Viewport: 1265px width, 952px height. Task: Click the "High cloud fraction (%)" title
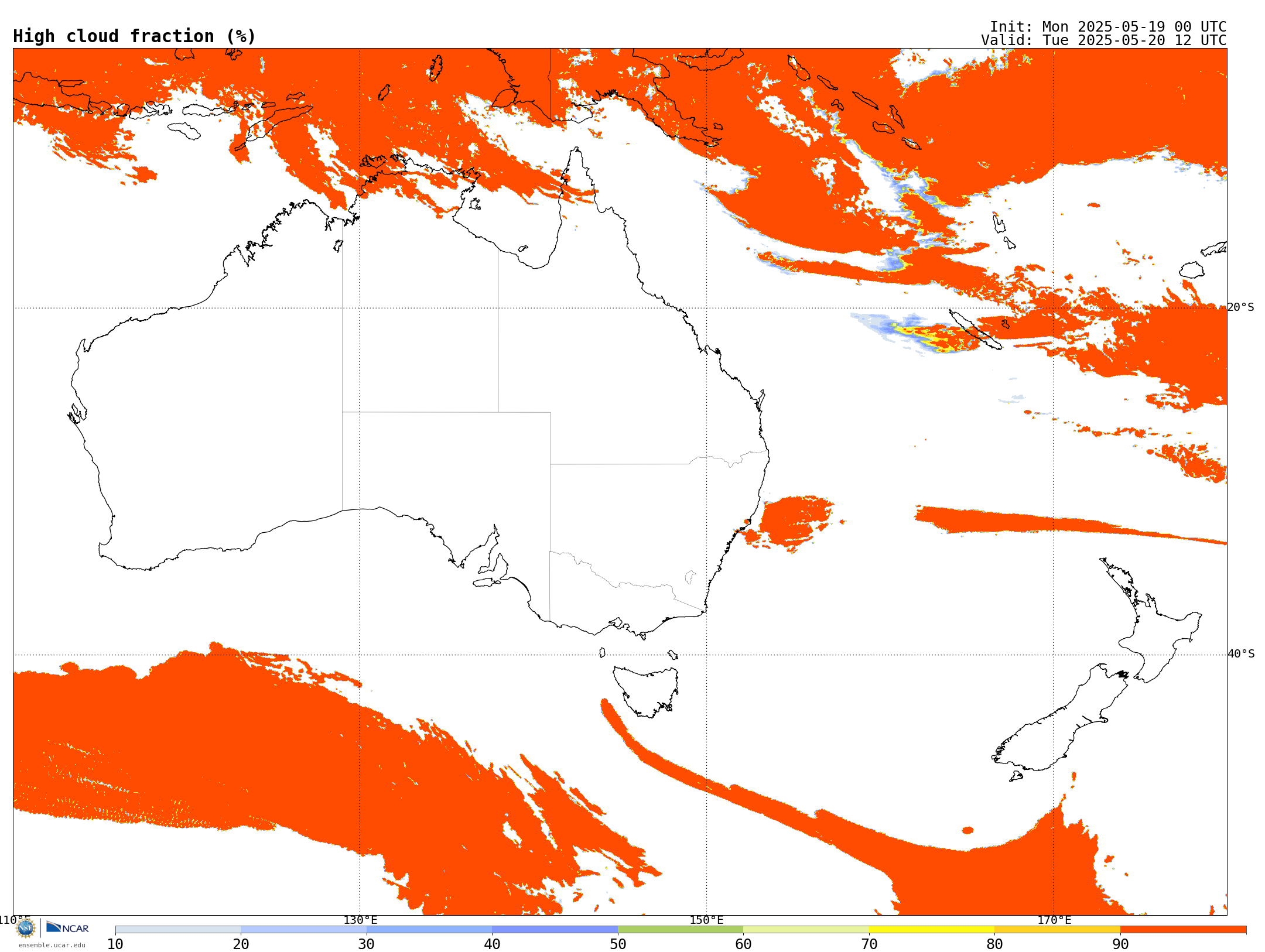tap(134, 36)
